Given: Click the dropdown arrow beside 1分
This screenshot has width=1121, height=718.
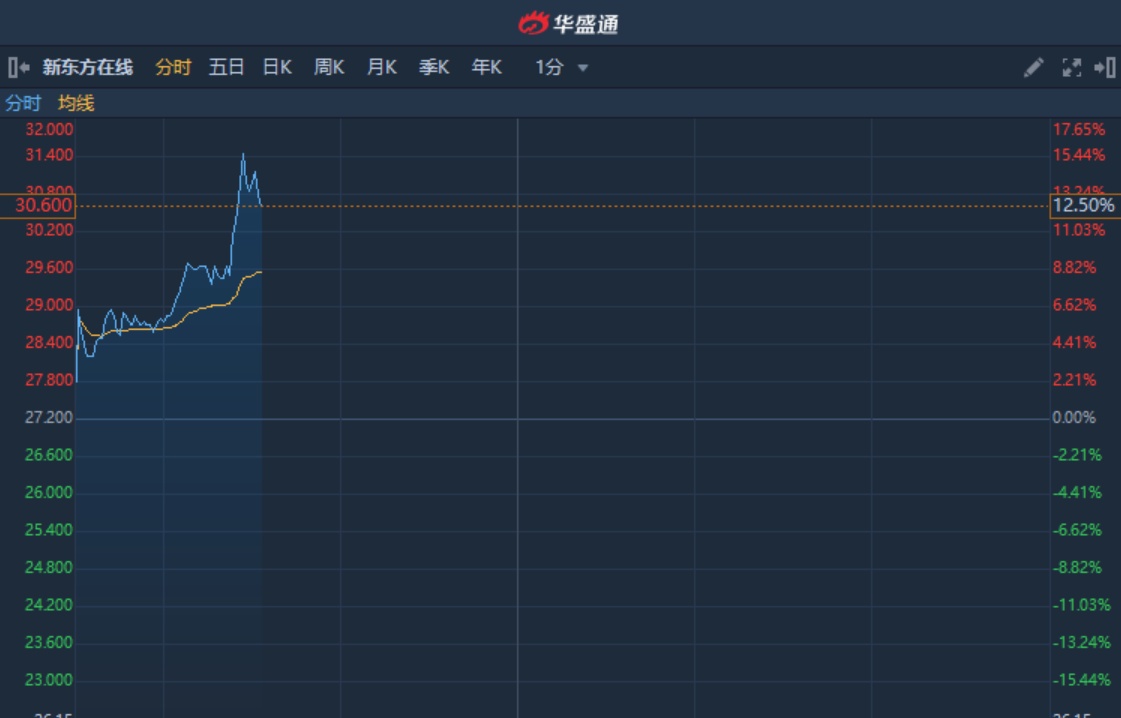Looking at the screenshot, I should click(x=583, y=69).
